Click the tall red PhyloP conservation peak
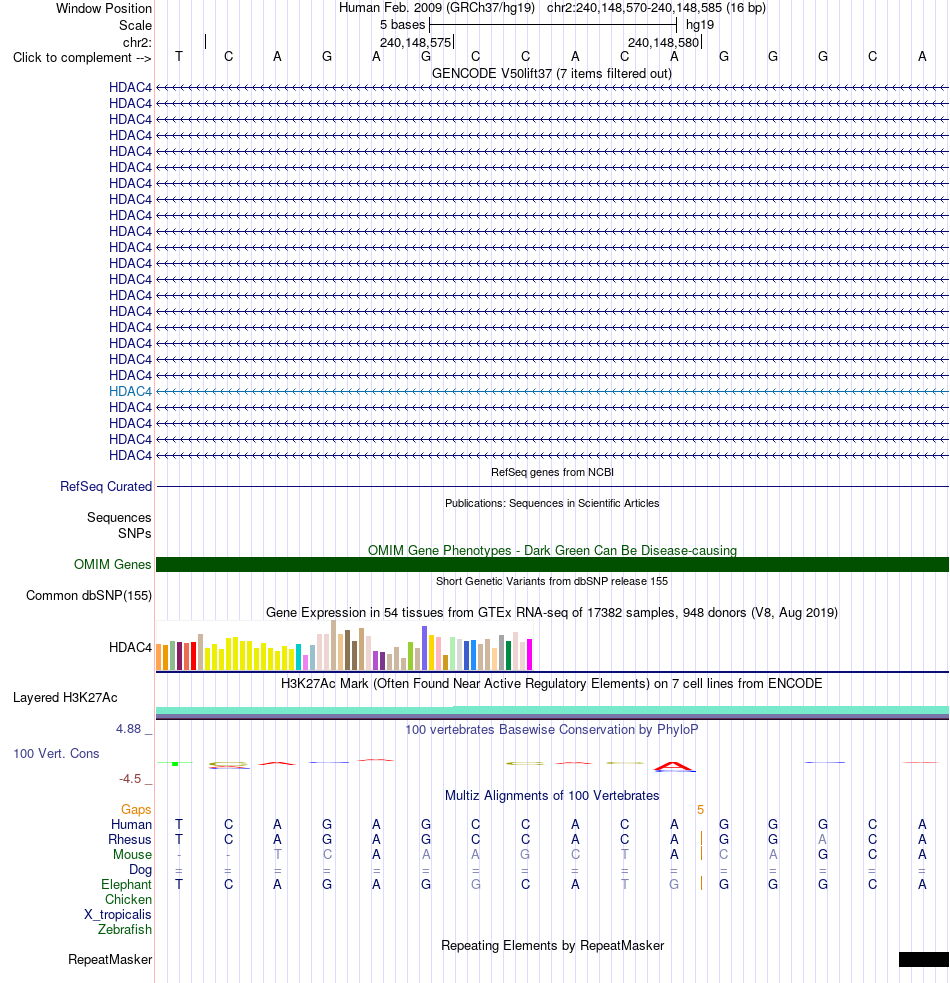The height and width of the screenshot is (983, 950). point(673,766)
